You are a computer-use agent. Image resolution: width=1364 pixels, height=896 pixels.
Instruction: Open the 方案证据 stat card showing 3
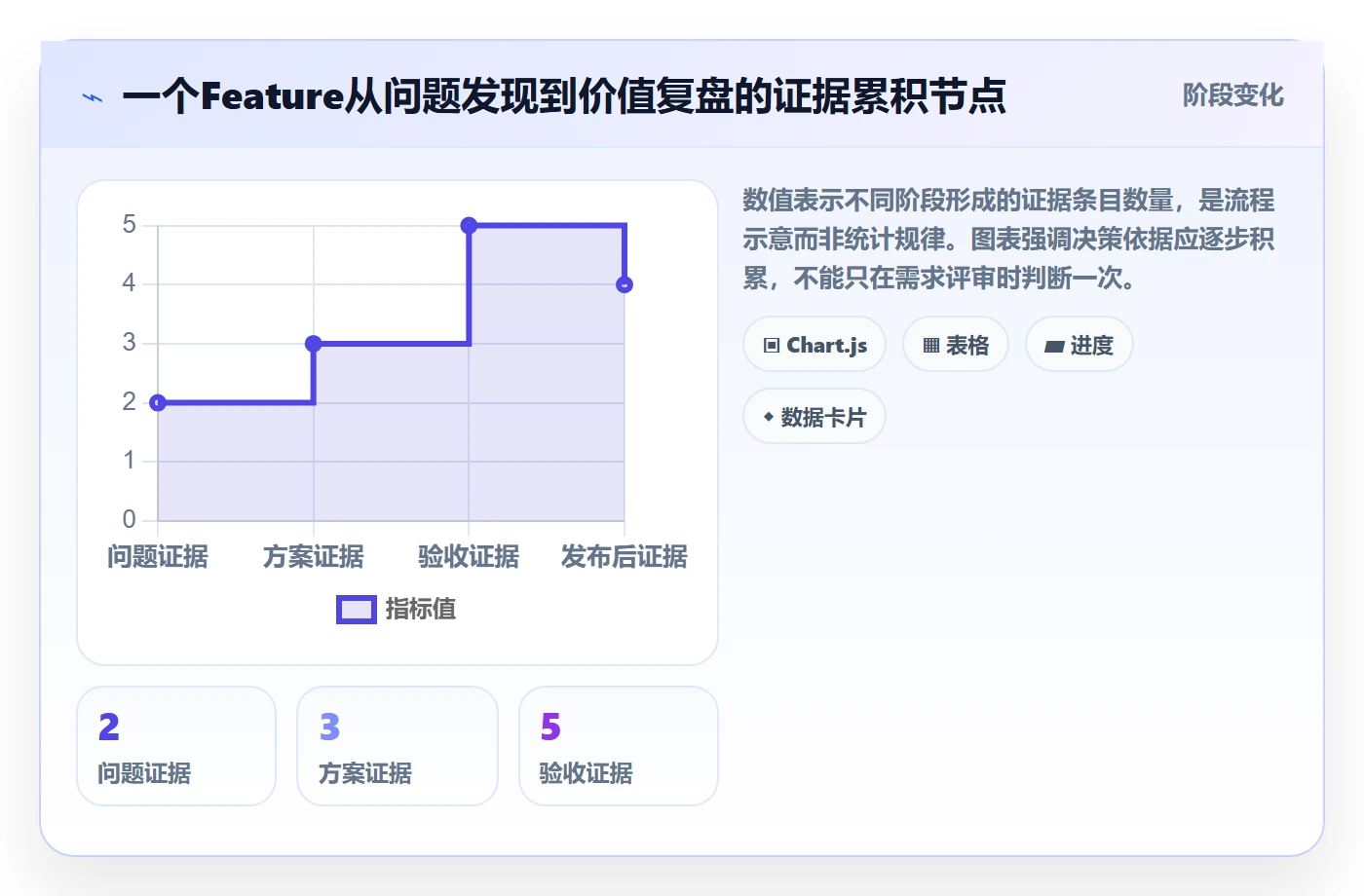(x=398, y=746)
